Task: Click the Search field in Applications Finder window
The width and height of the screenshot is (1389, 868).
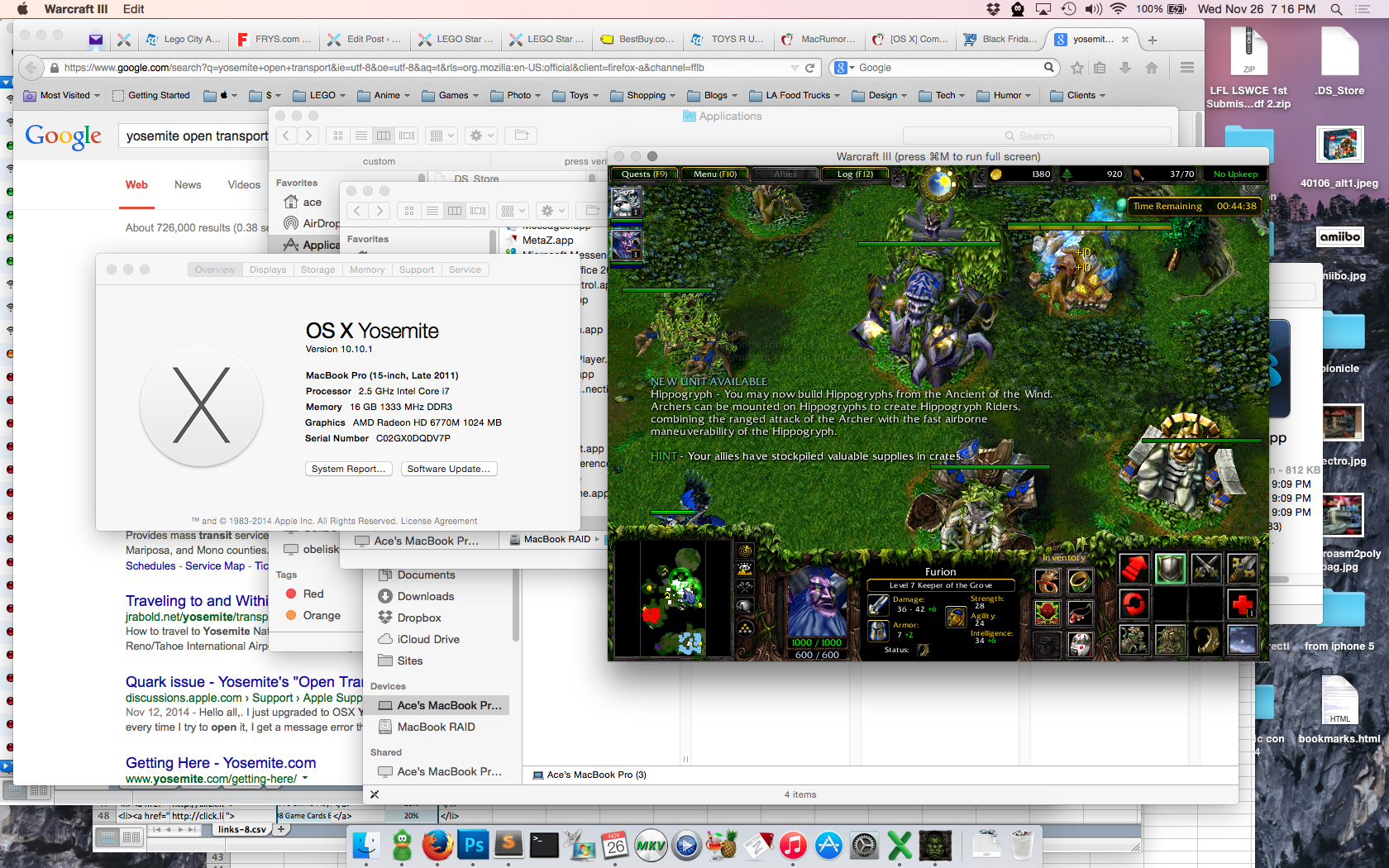Action: (1037, 136)
